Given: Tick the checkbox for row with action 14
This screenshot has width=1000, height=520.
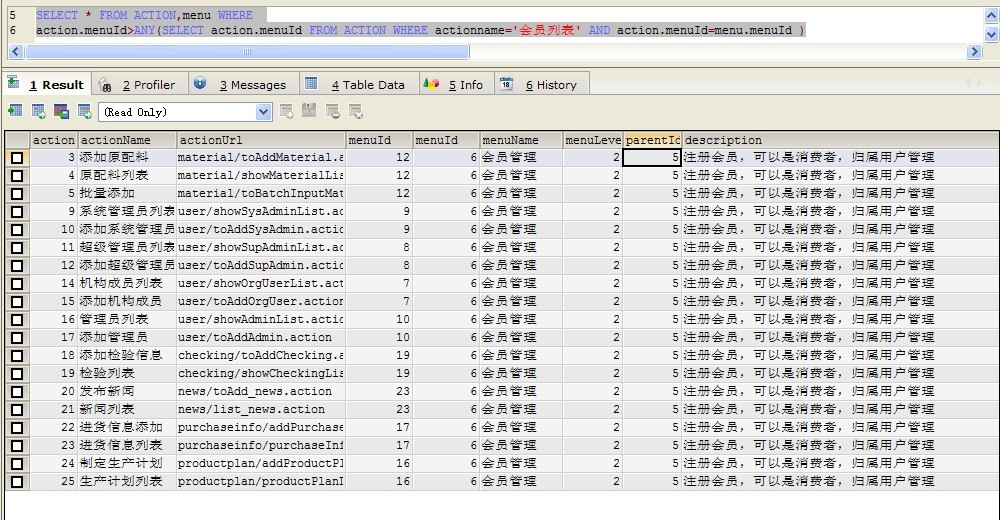Looking at the screenshot, I should click(x=17, y=284).
